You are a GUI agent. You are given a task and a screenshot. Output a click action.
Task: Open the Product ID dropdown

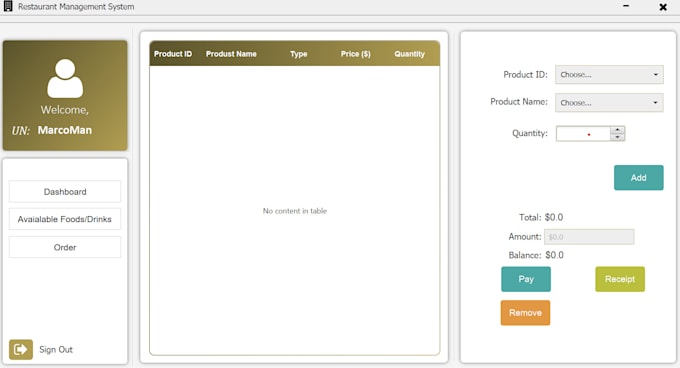click(x=609, y=75)
